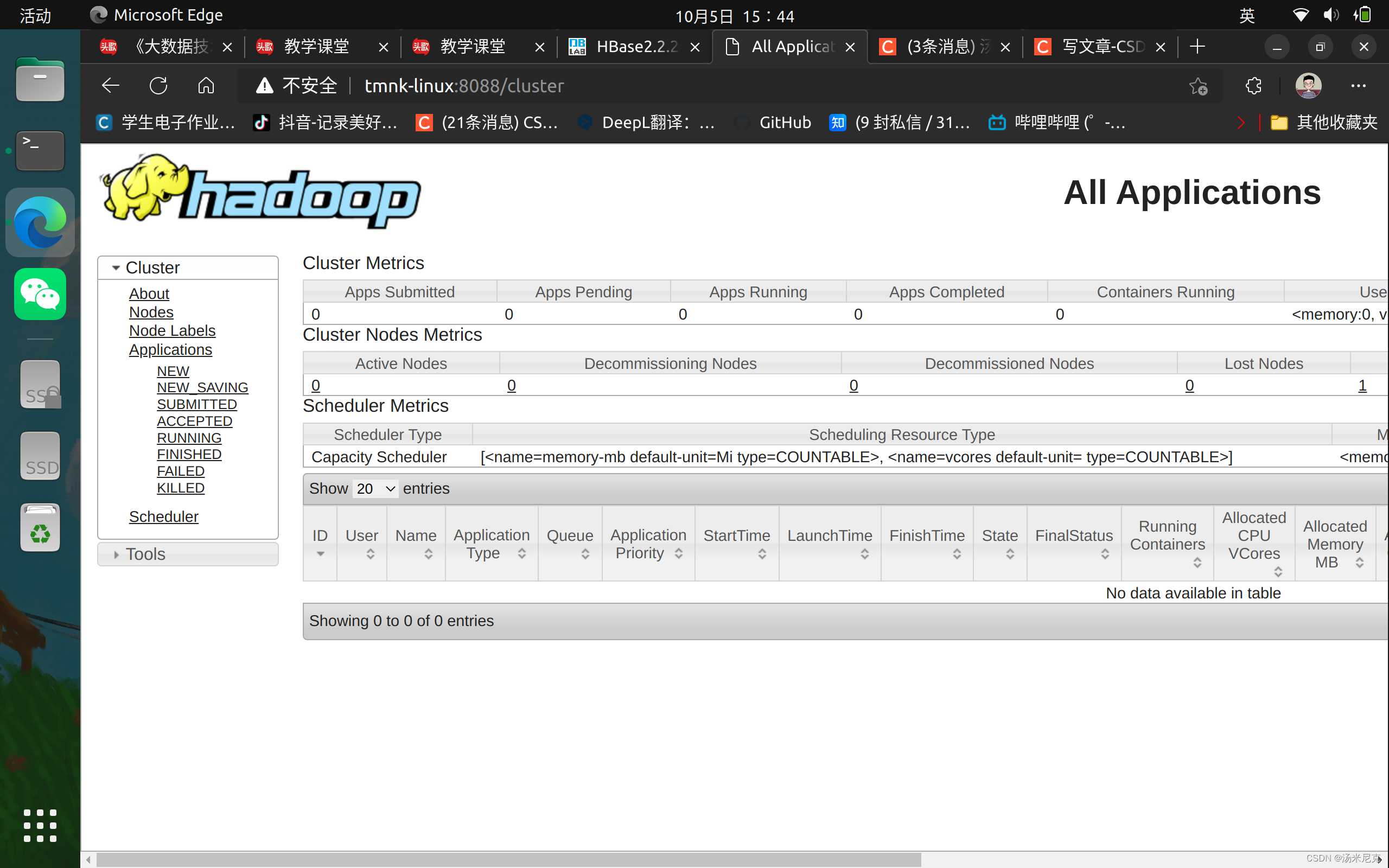Open the Scheduler menu item

[x=163, y=515]
